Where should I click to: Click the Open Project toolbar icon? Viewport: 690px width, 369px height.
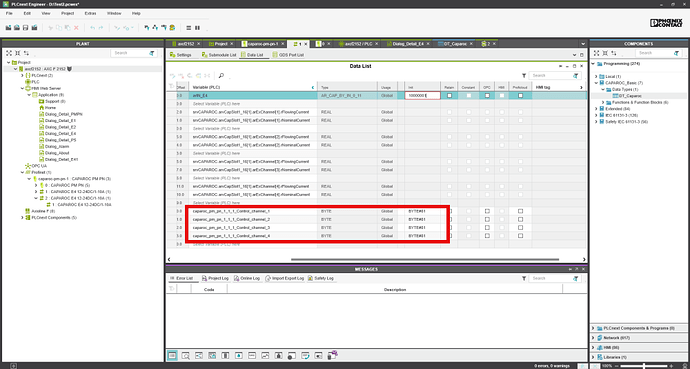tap(17, 28)
